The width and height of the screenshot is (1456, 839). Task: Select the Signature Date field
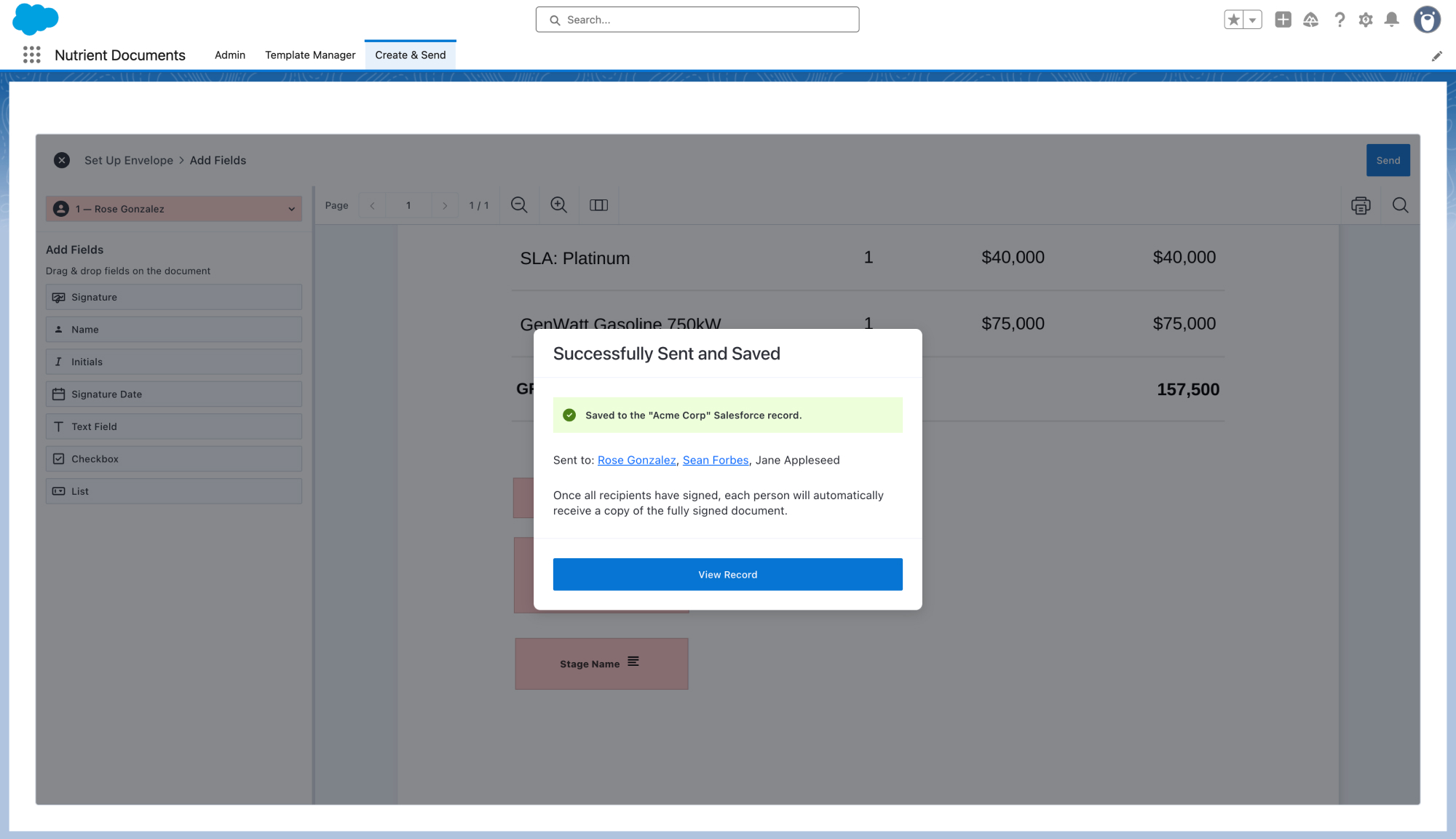pyautogui.click(x=174, y=394)
